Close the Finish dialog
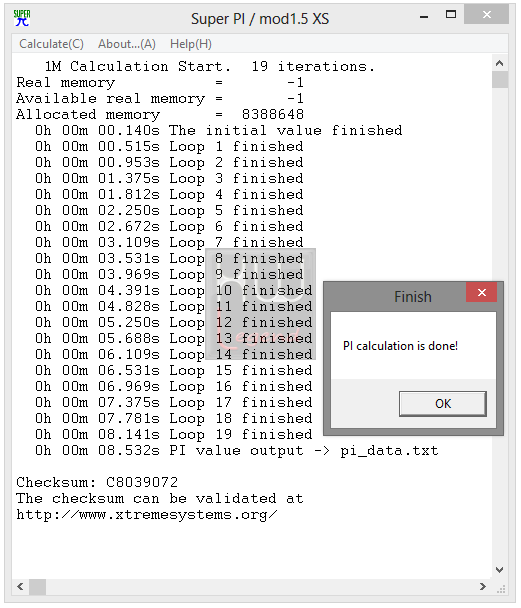The width and height of the screenshot is (521, 608). 481,292
